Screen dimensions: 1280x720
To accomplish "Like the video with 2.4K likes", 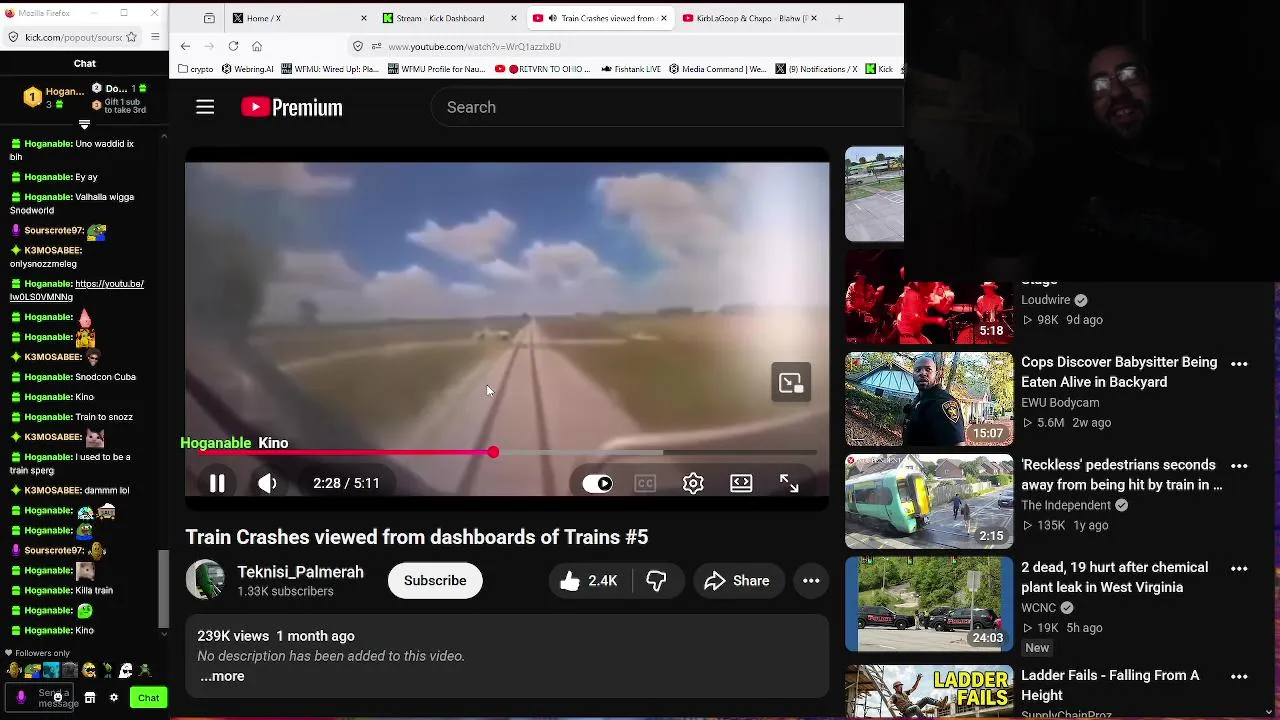I will [590, 581].
